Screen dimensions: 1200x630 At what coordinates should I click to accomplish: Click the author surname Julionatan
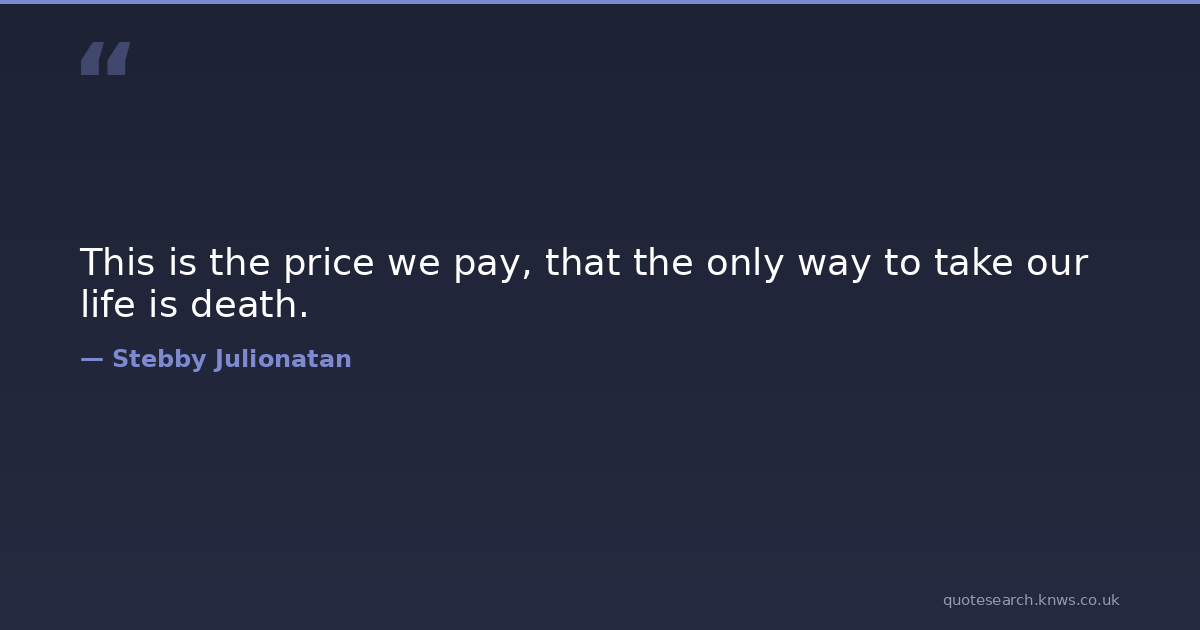click(283, 359)
